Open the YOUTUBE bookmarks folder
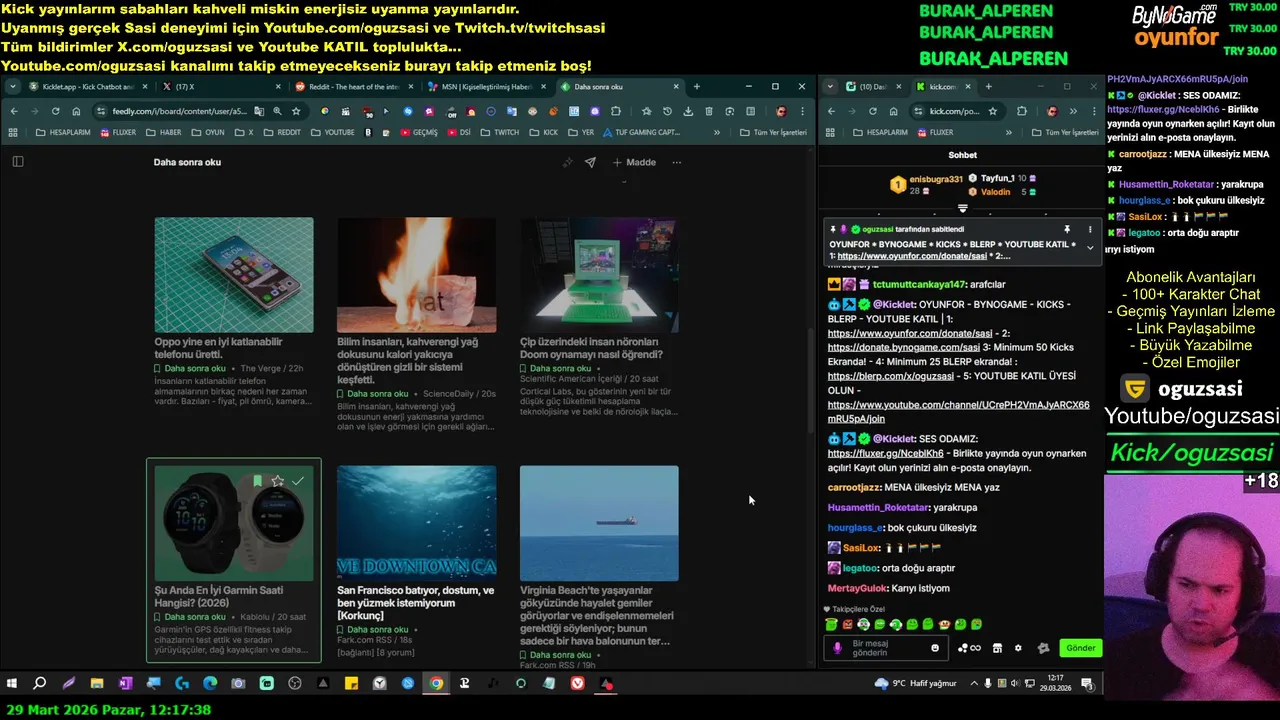This screenshot has height=720, width=1280. tap(331, 132)
